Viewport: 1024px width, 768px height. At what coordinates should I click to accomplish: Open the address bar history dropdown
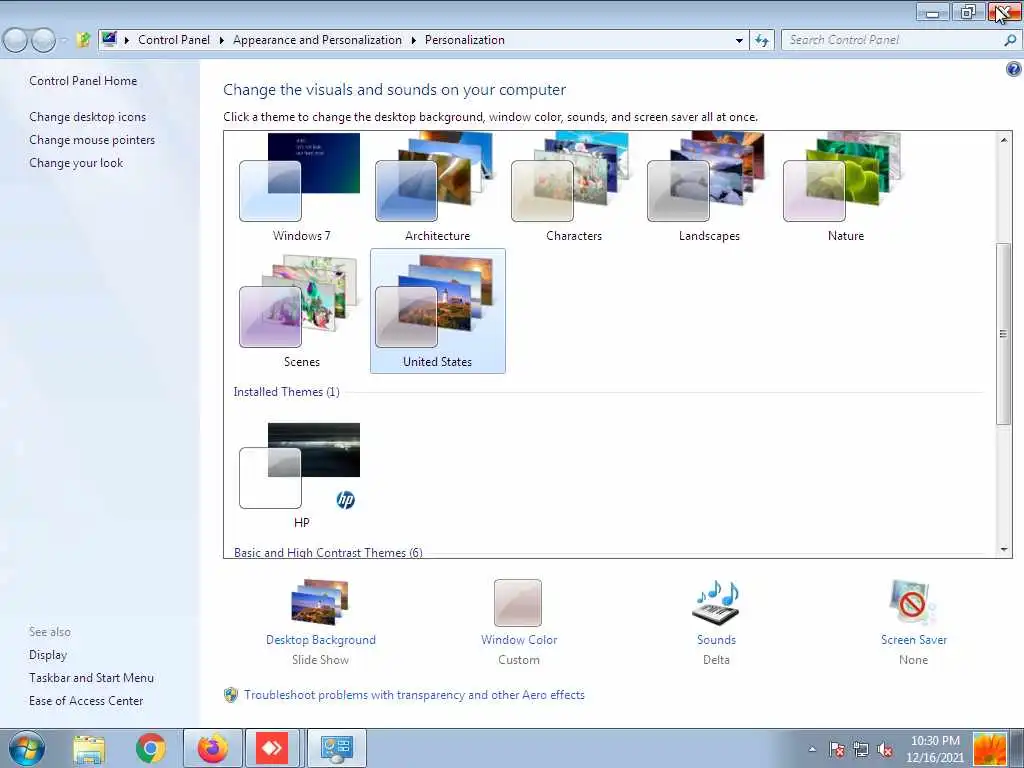(739, 40)
